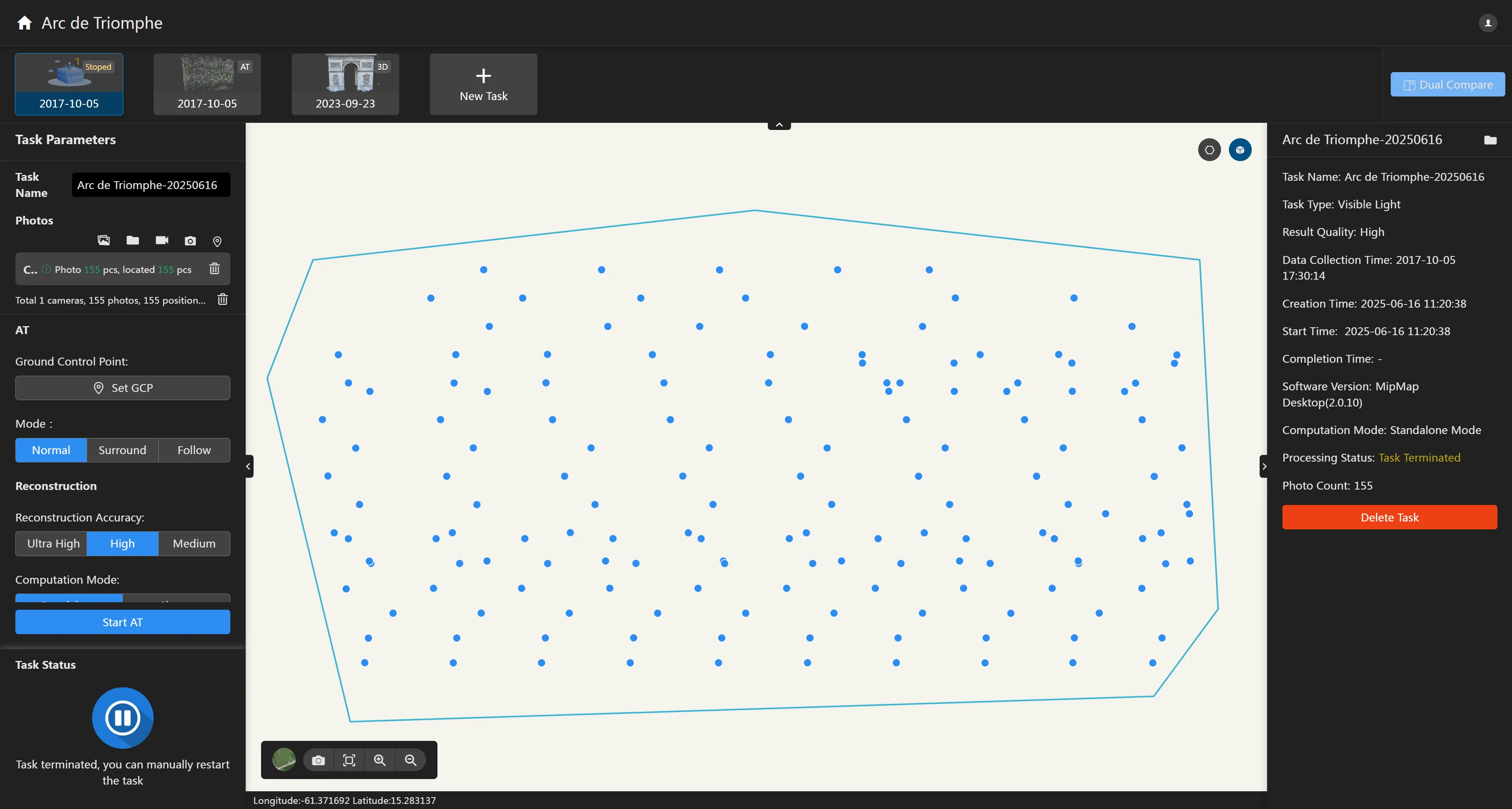Viewport: 1512px width, 809px height.
Task: Click the home icon beside Arc de Triomphe
Action: 24,23
